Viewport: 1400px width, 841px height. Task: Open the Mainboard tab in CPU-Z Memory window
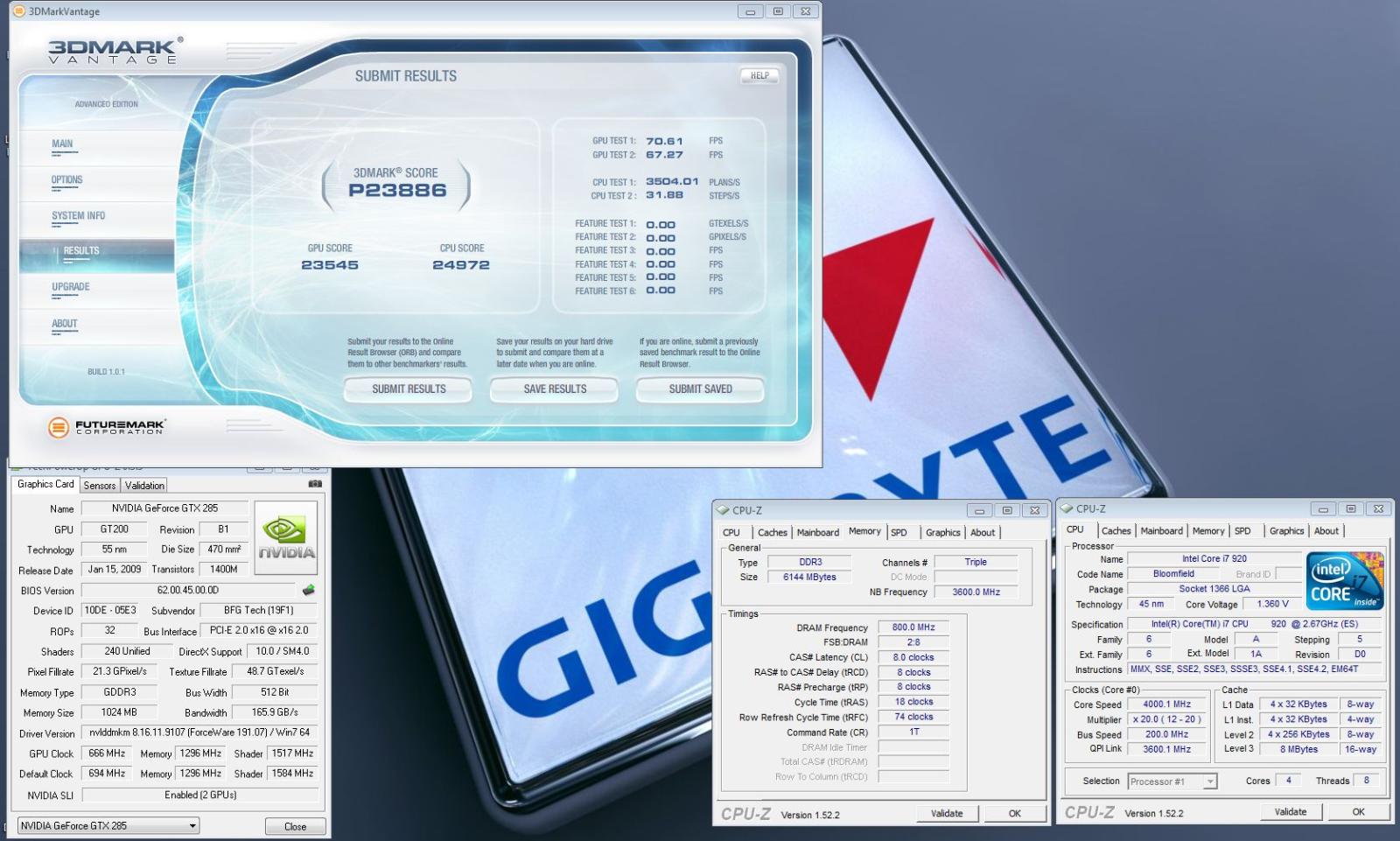(818, 532)
